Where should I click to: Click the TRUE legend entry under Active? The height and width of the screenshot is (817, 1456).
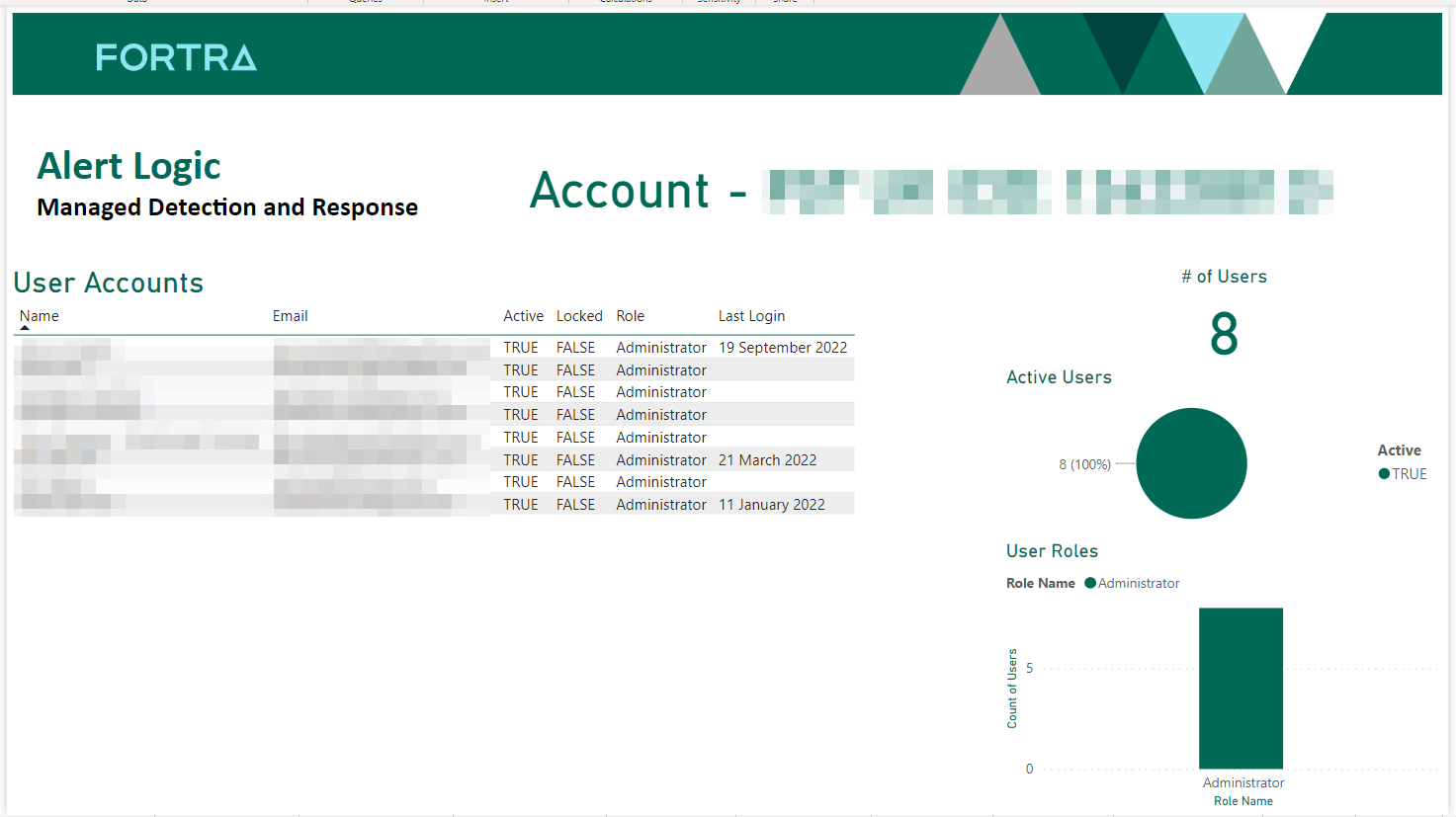[x=1403, y=474]
